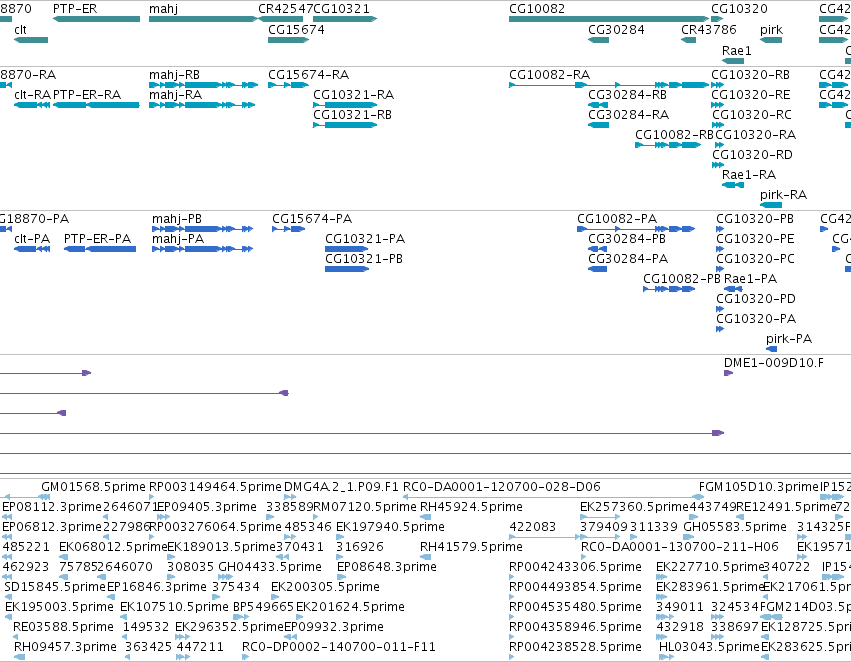Click the RH45924.5prime EST label

471,507
